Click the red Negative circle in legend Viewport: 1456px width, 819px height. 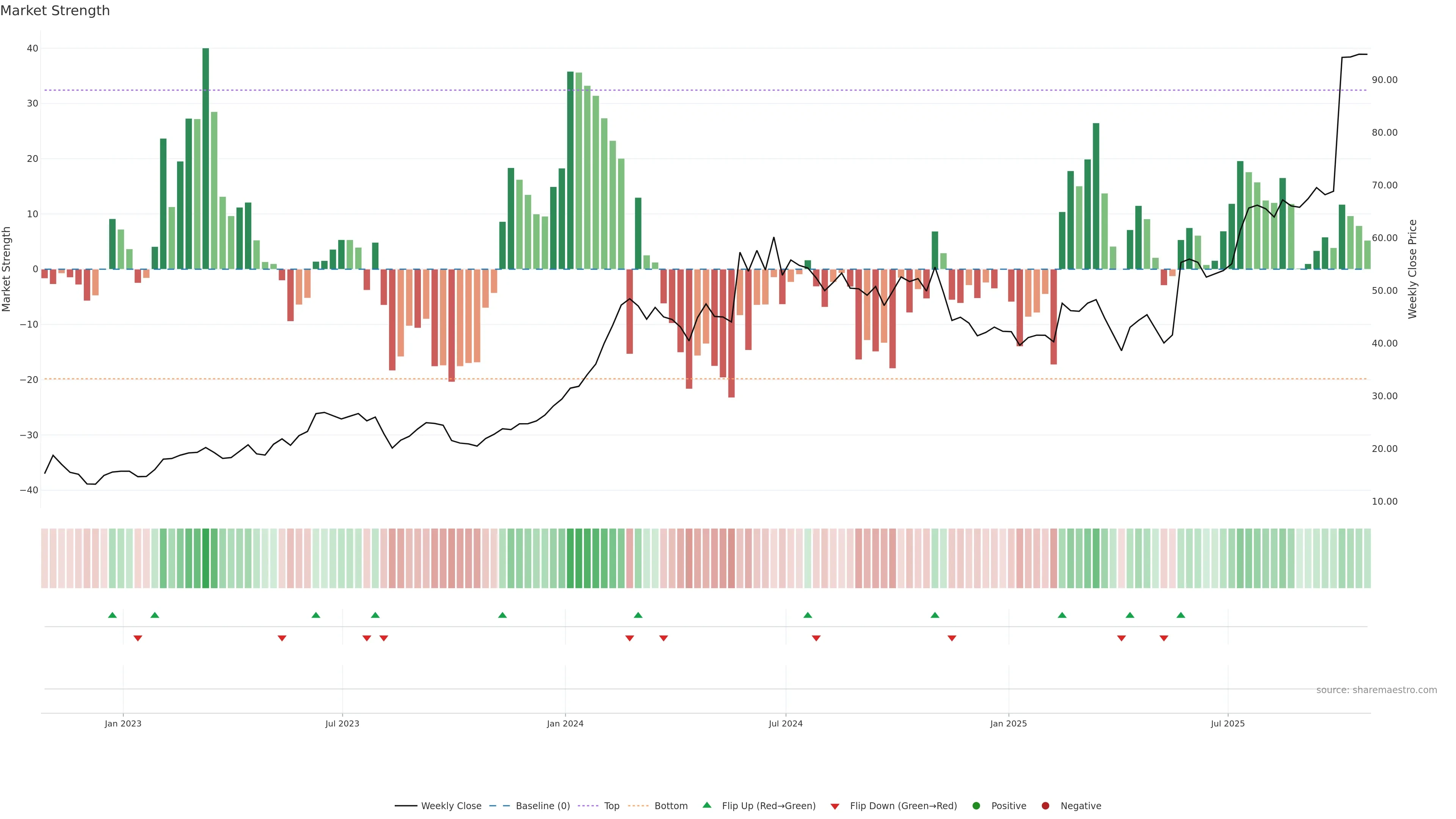click(x=1045, y=806)
